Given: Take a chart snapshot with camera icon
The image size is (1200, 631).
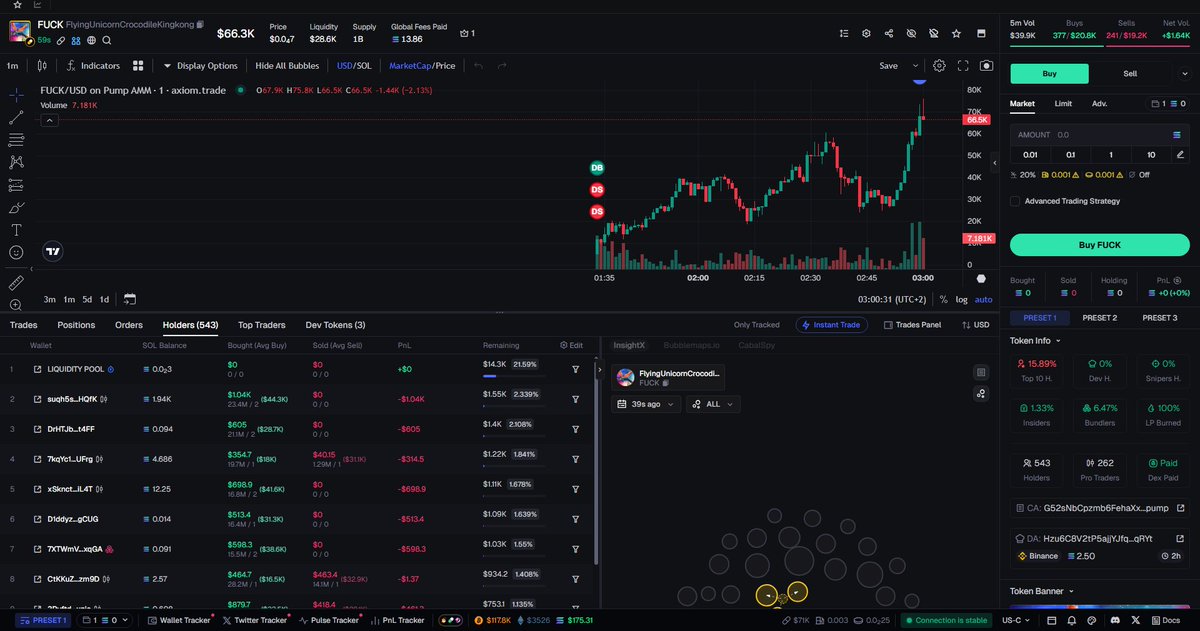Looking at the screenshot, I should (x=987, y=66).
